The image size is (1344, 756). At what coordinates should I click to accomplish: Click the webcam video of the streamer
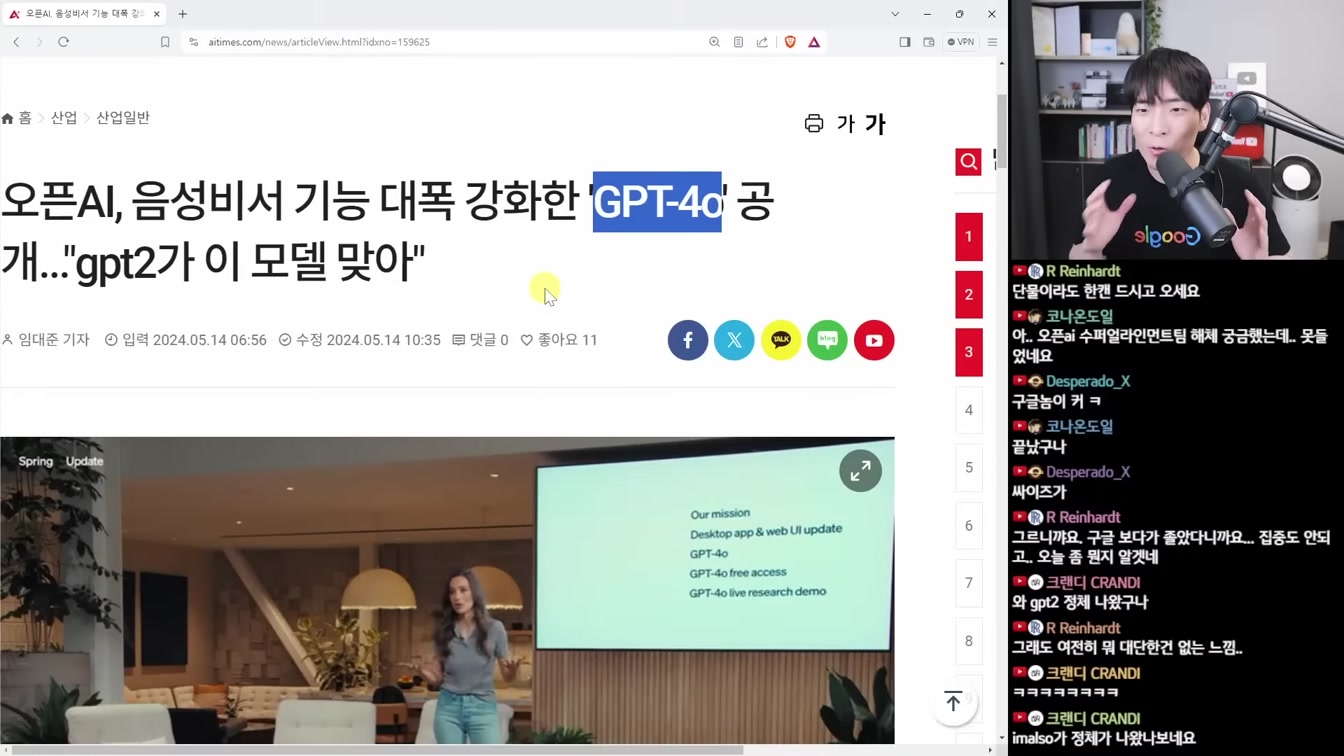pyautogui.click(x=1176, y=130)
